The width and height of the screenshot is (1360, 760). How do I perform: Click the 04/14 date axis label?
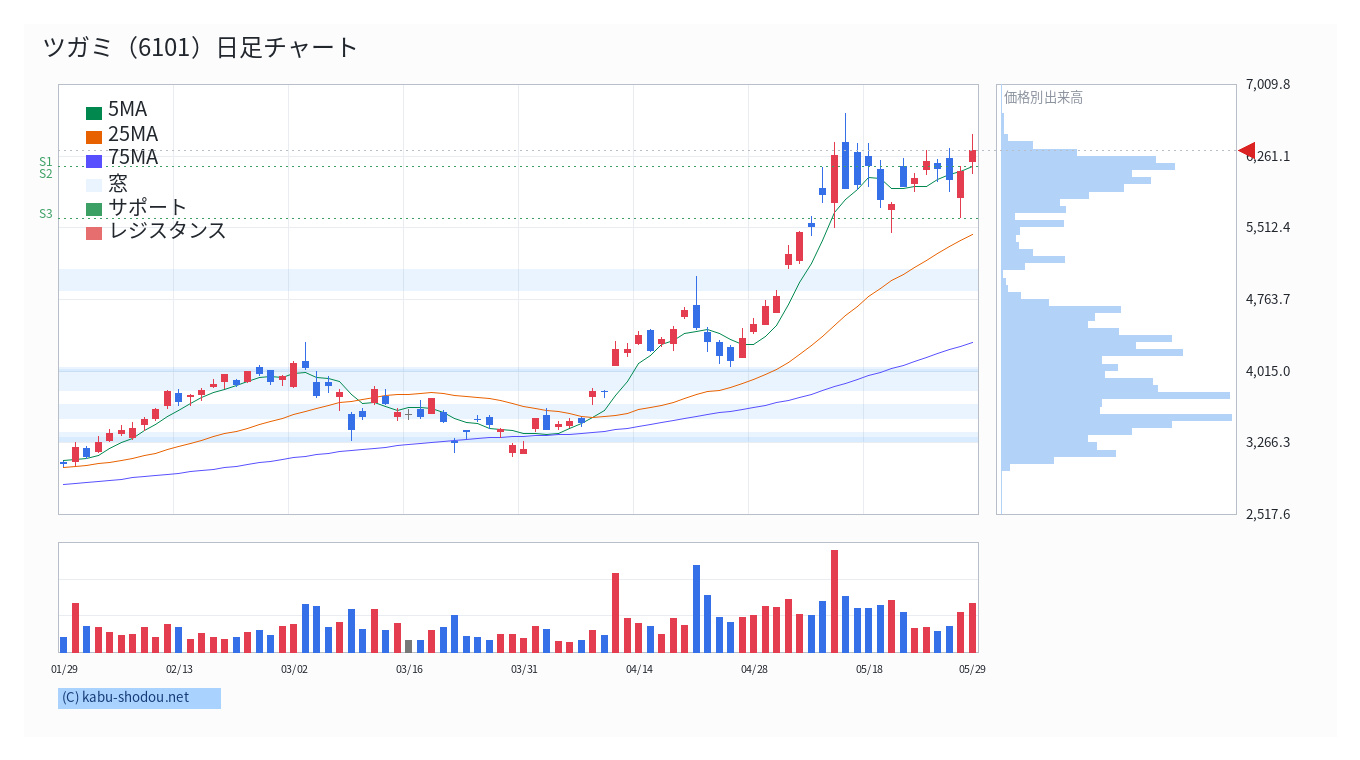pyautogui.click(x=639, y=669)
